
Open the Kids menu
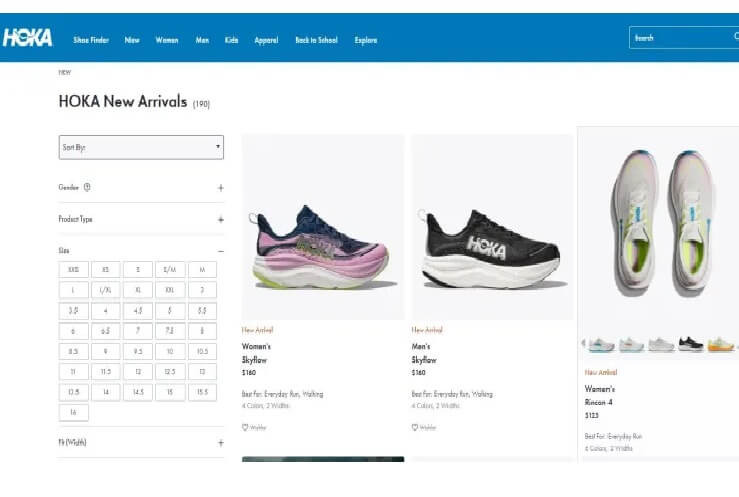pos(231,40)
